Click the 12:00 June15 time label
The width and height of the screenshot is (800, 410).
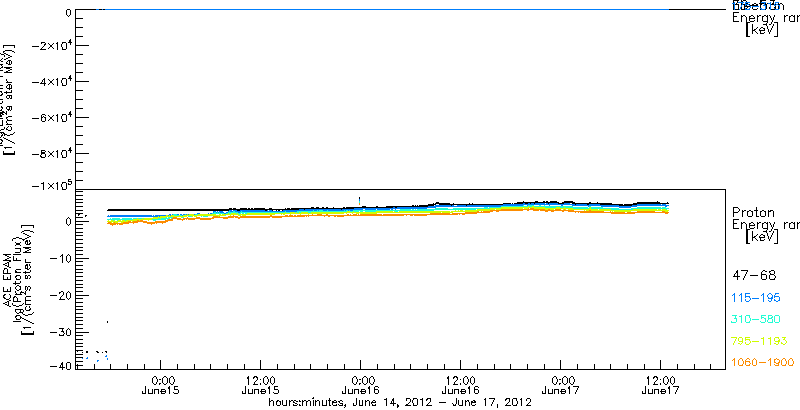pyautogui.click(x=261, y=385)
